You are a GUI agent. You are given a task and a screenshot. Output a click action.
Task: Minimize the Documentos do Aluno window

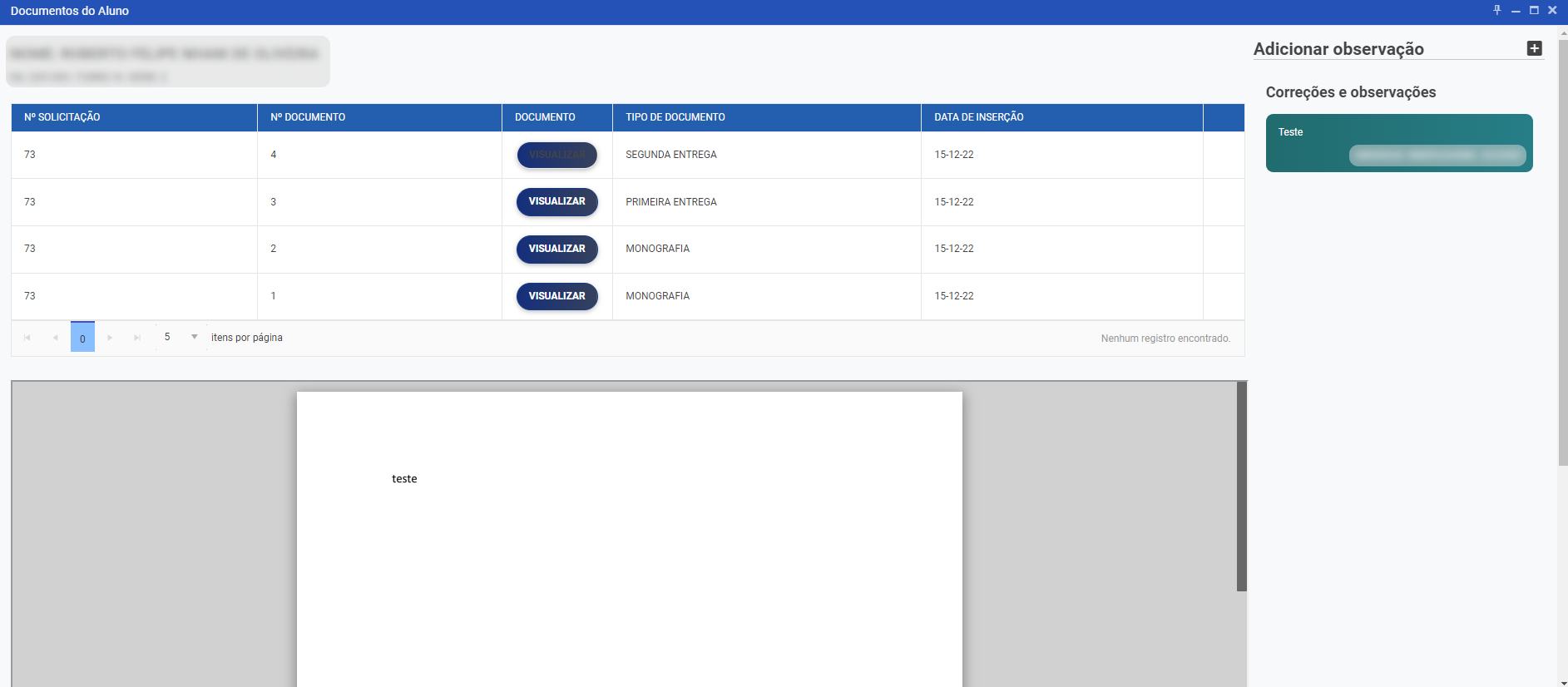click(x=1516, y=11)
